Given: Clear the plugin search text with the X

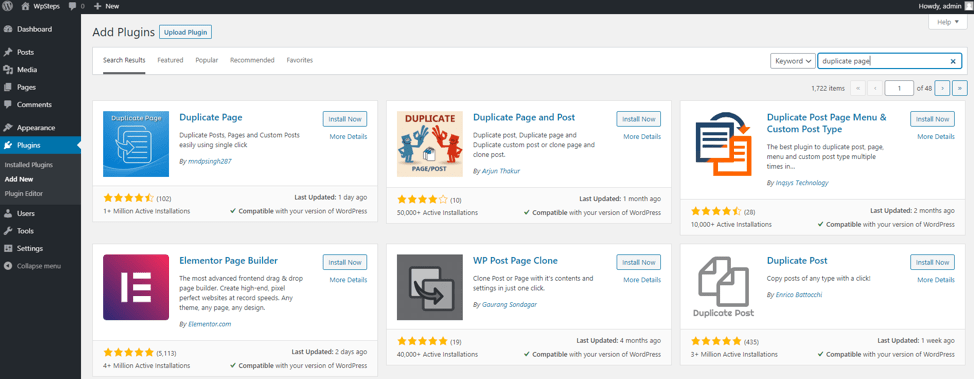Looking at the screenshot, I should [953, 61].
